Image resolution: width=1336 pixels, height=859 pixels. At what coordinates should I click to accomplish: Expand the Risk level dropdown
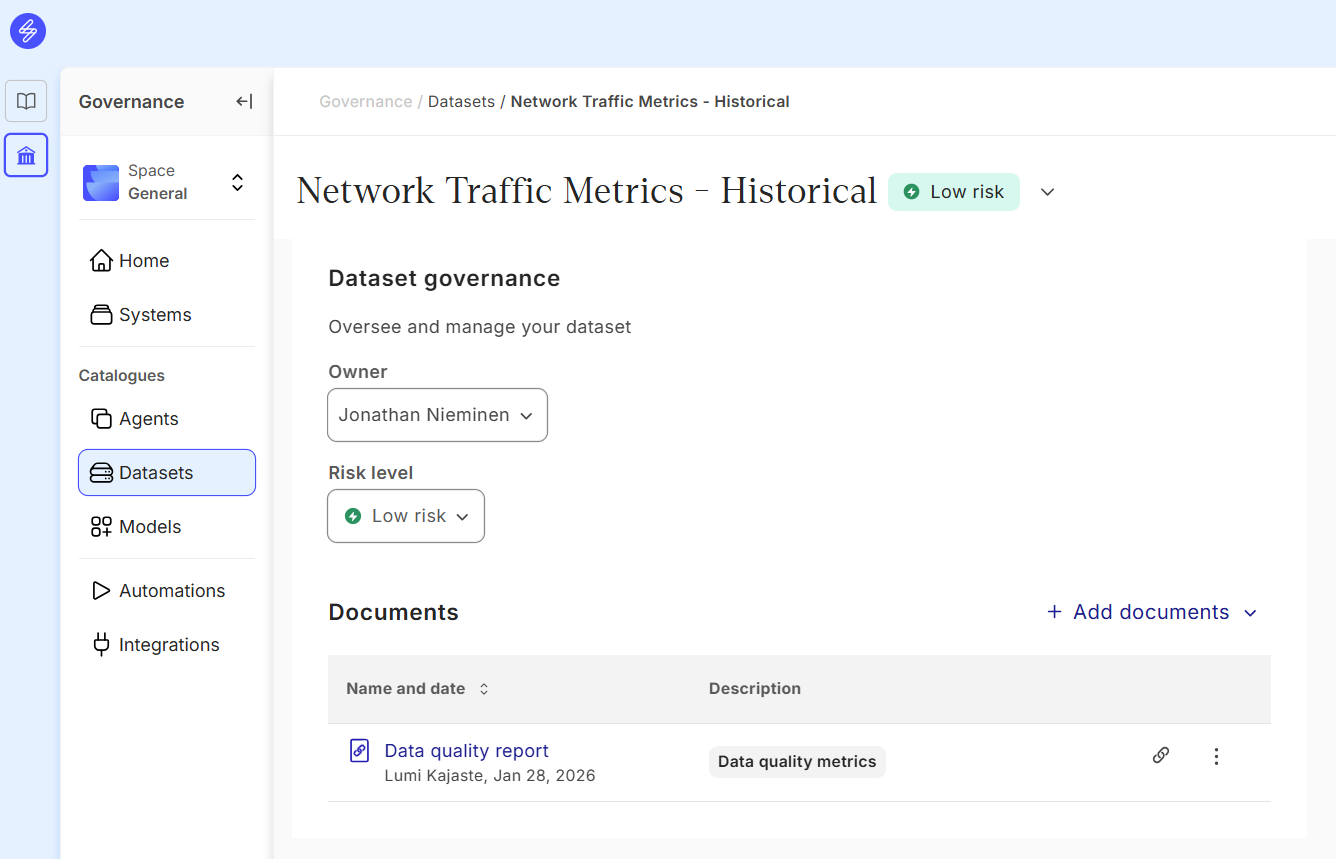406,516
